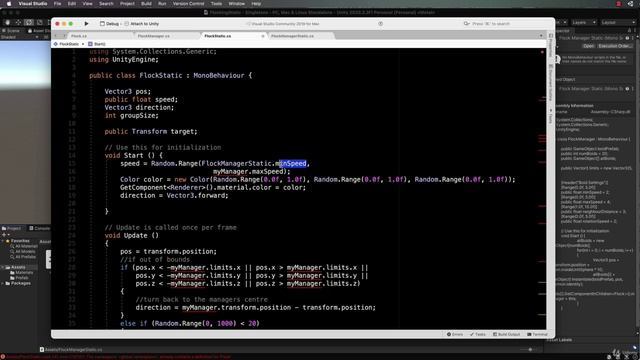Open the Tasks pad
This screenshot has width=640, height=360.
(478, 334)
